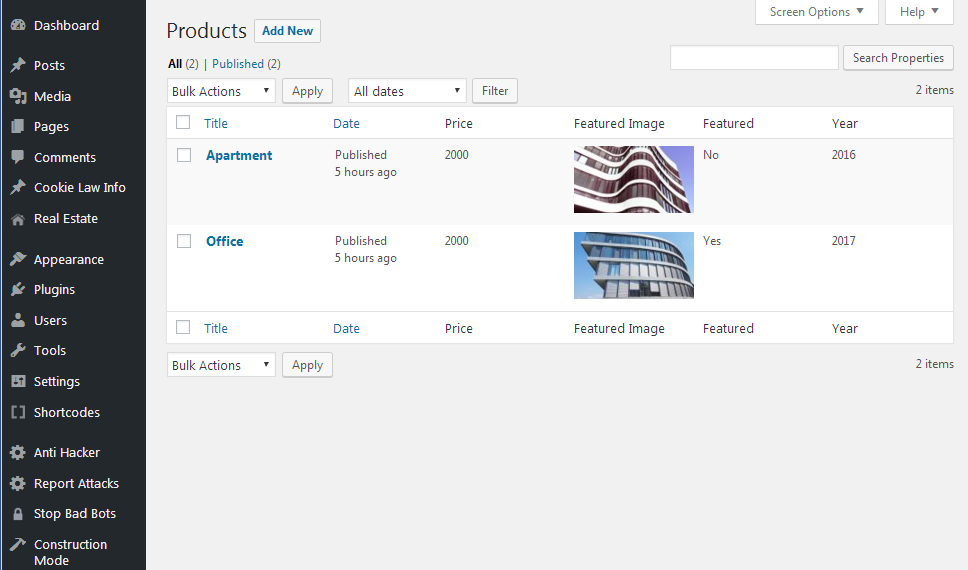Sort by Title in table header
The image size is (968, 570).
tap(216, 124)
